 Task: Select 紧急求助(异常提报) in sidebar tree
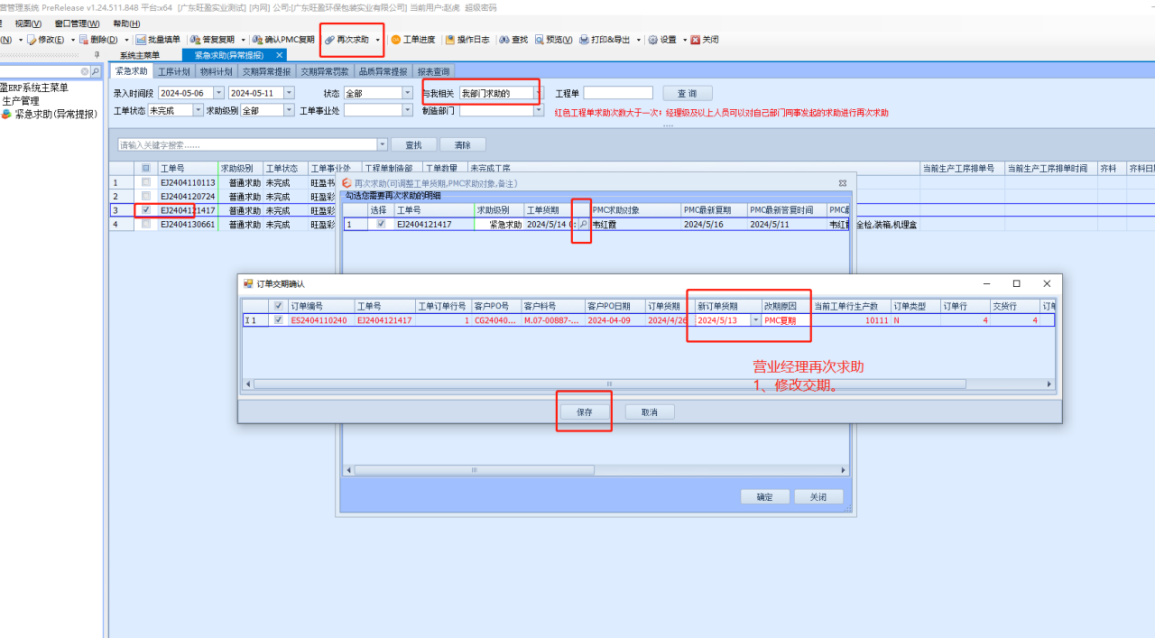pos(56,114)
